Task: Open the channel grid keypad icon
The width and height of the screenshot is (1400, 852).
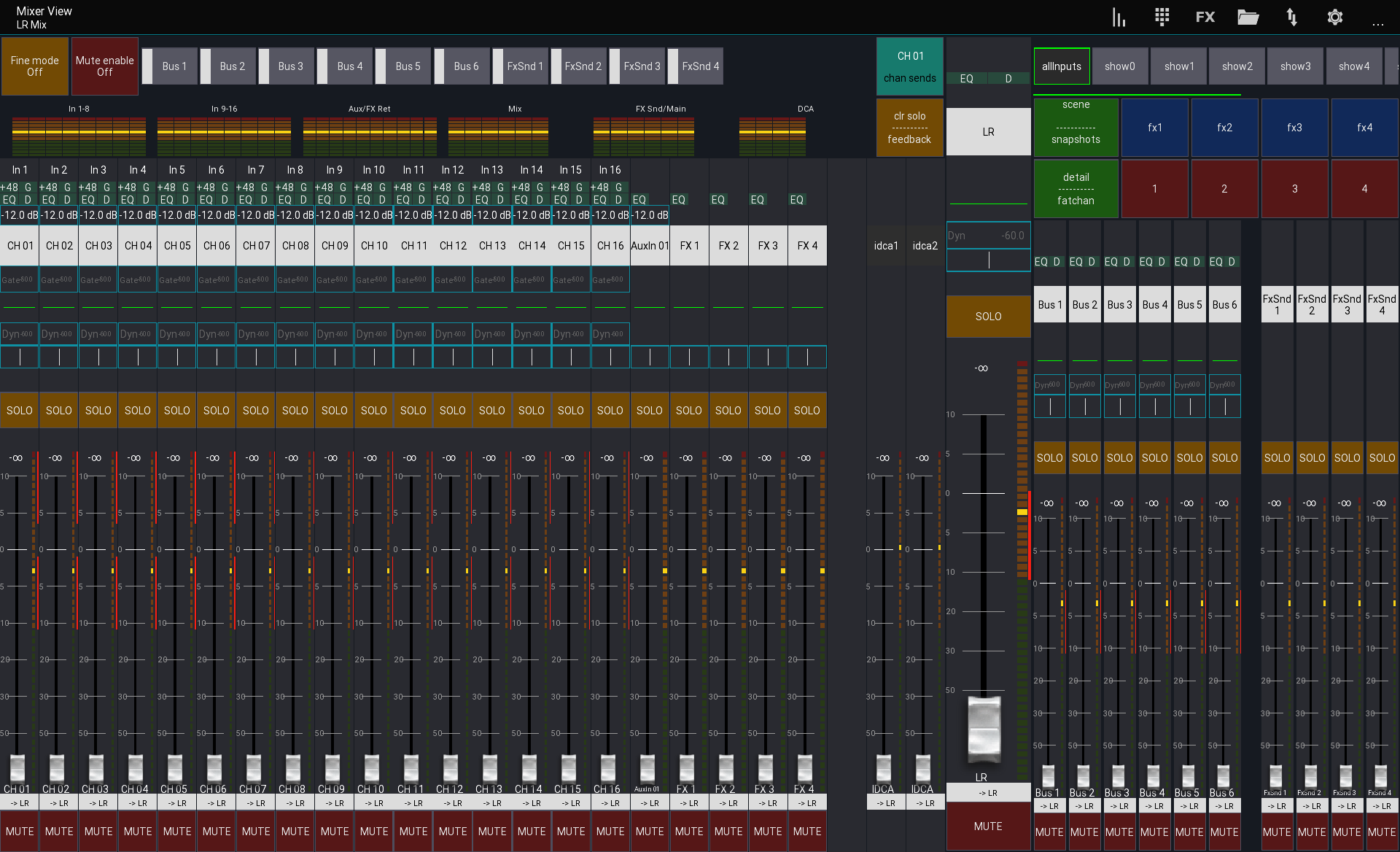Action: [x=1162, y=17]
